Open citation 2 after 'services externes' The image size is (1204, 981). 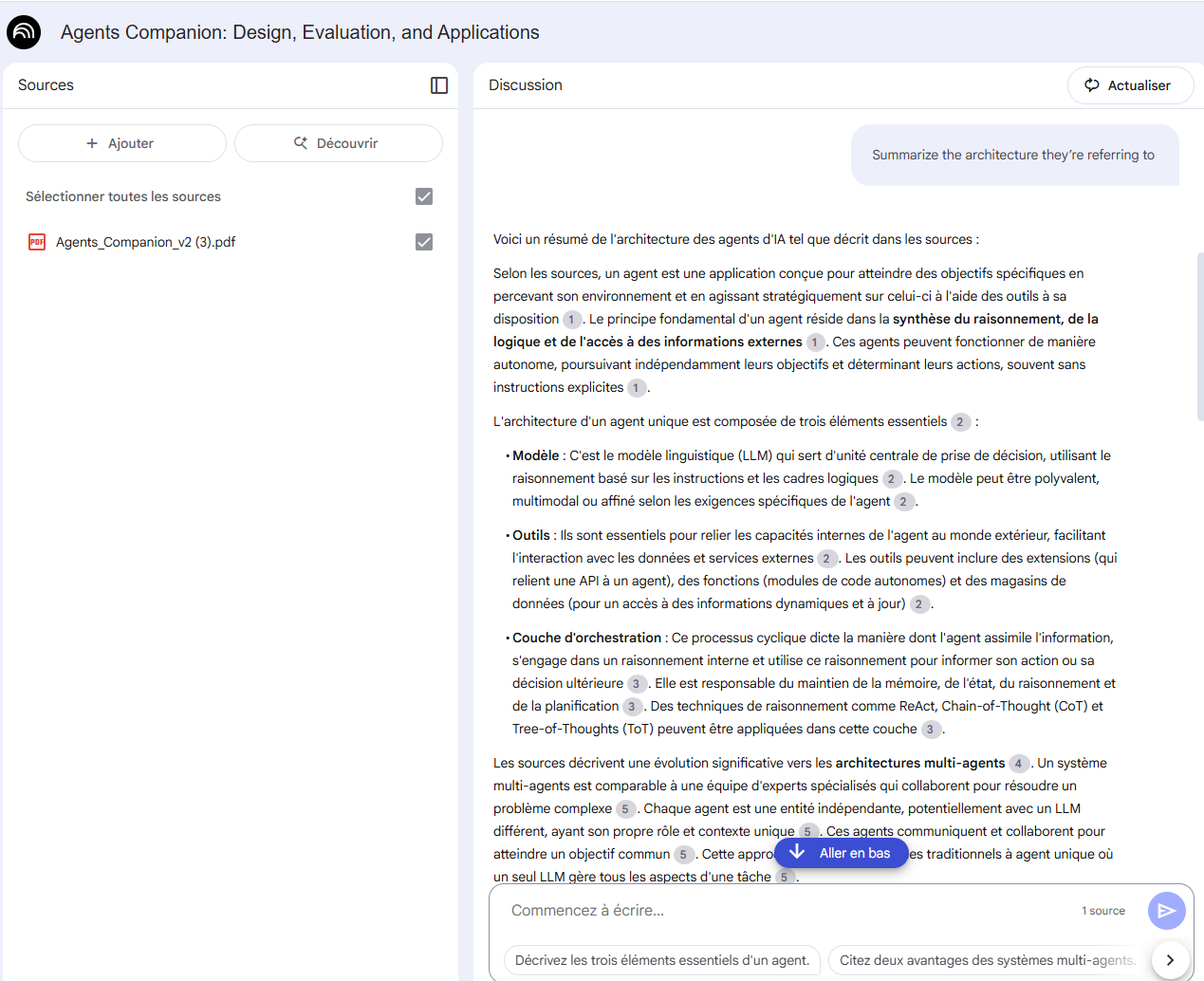pyautogui.click(x=826, y=559)
